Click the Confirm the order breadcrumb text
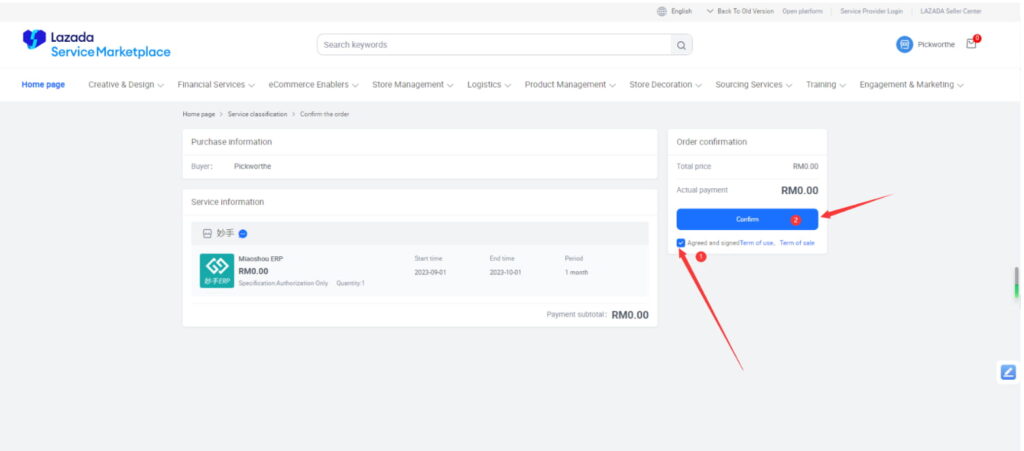Viewport: 1024px width, 451px height. point(325,114)
